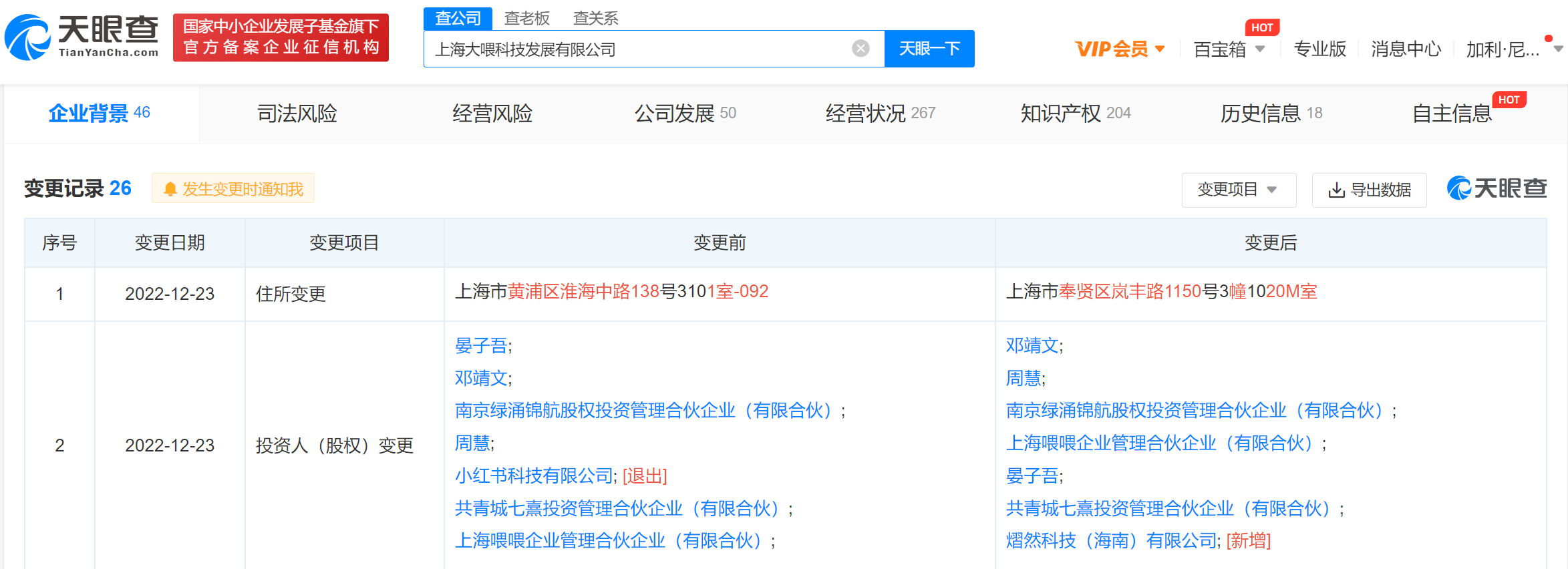Image resolution: width=1568 pixels, height=569 pixels.
Task: Focus the company name search field
Action: click(x=635, y=49)
